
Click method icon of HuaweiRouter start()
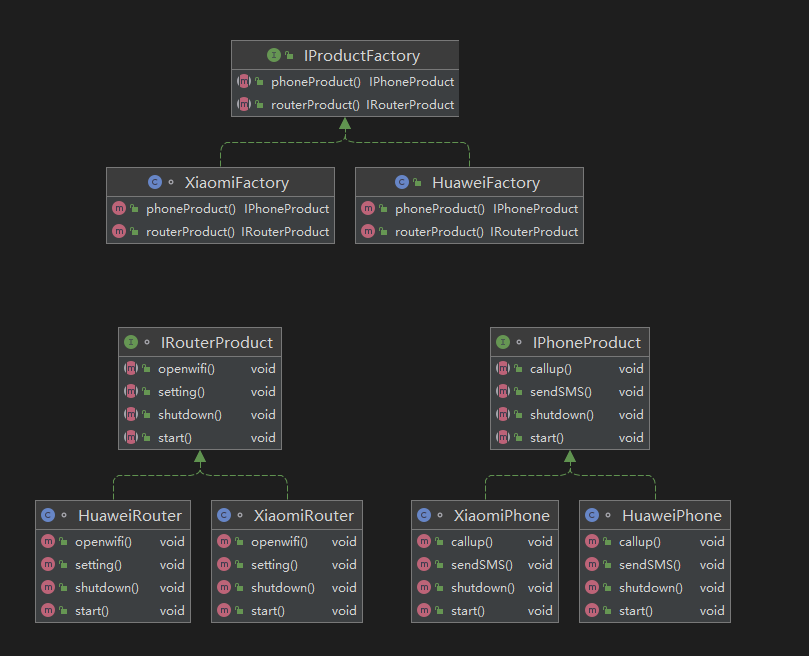pyautogui.click(x=48, y=611)
